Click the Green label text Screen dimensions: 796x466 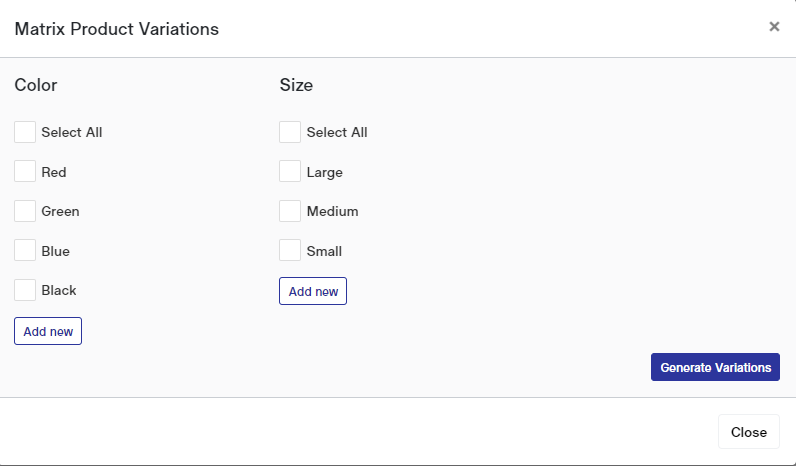pyautogui.click(x=60, y=211)
